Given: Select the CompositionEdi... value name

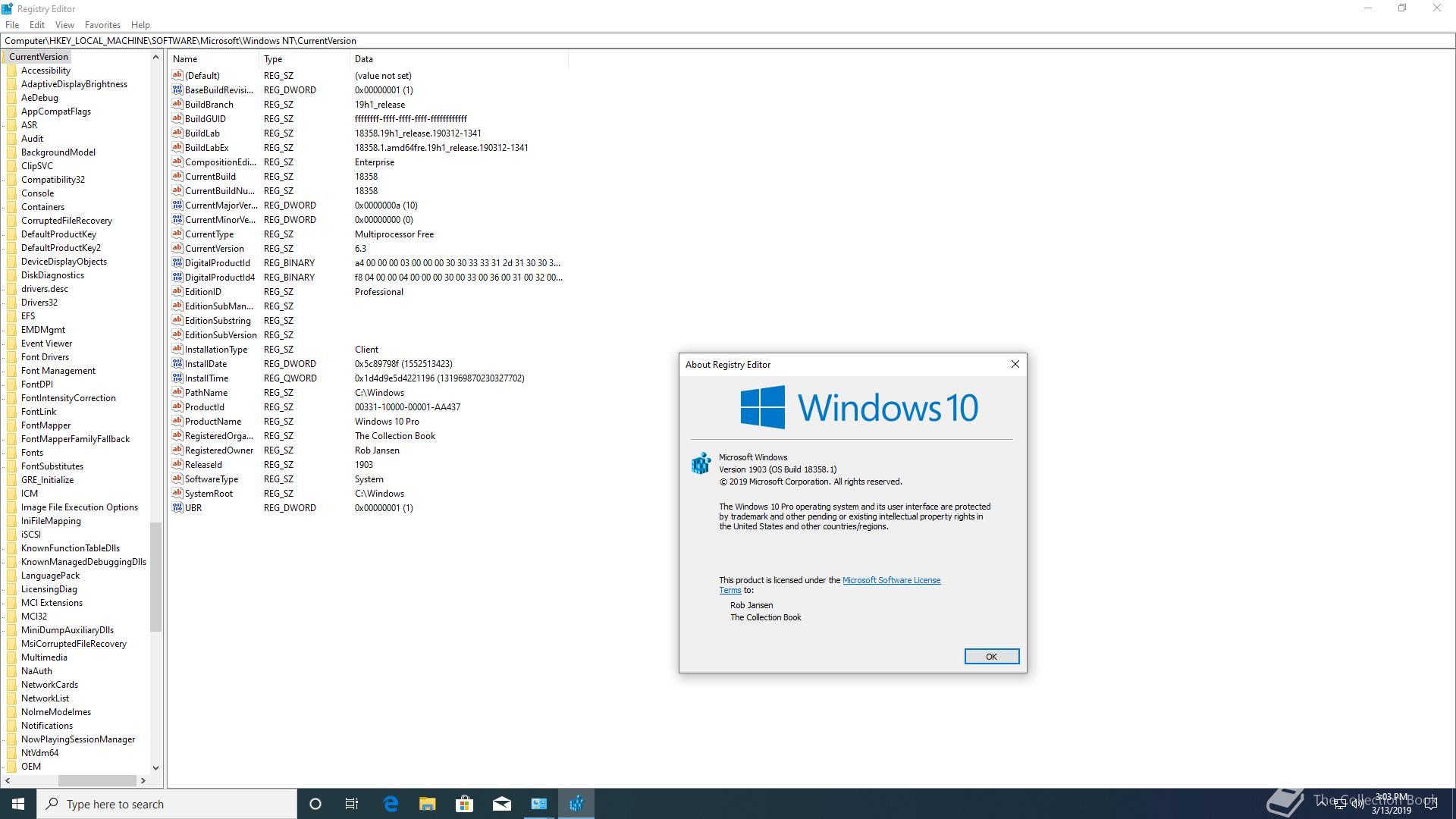Looking at the screenshot, I should (x=221, y=162).
